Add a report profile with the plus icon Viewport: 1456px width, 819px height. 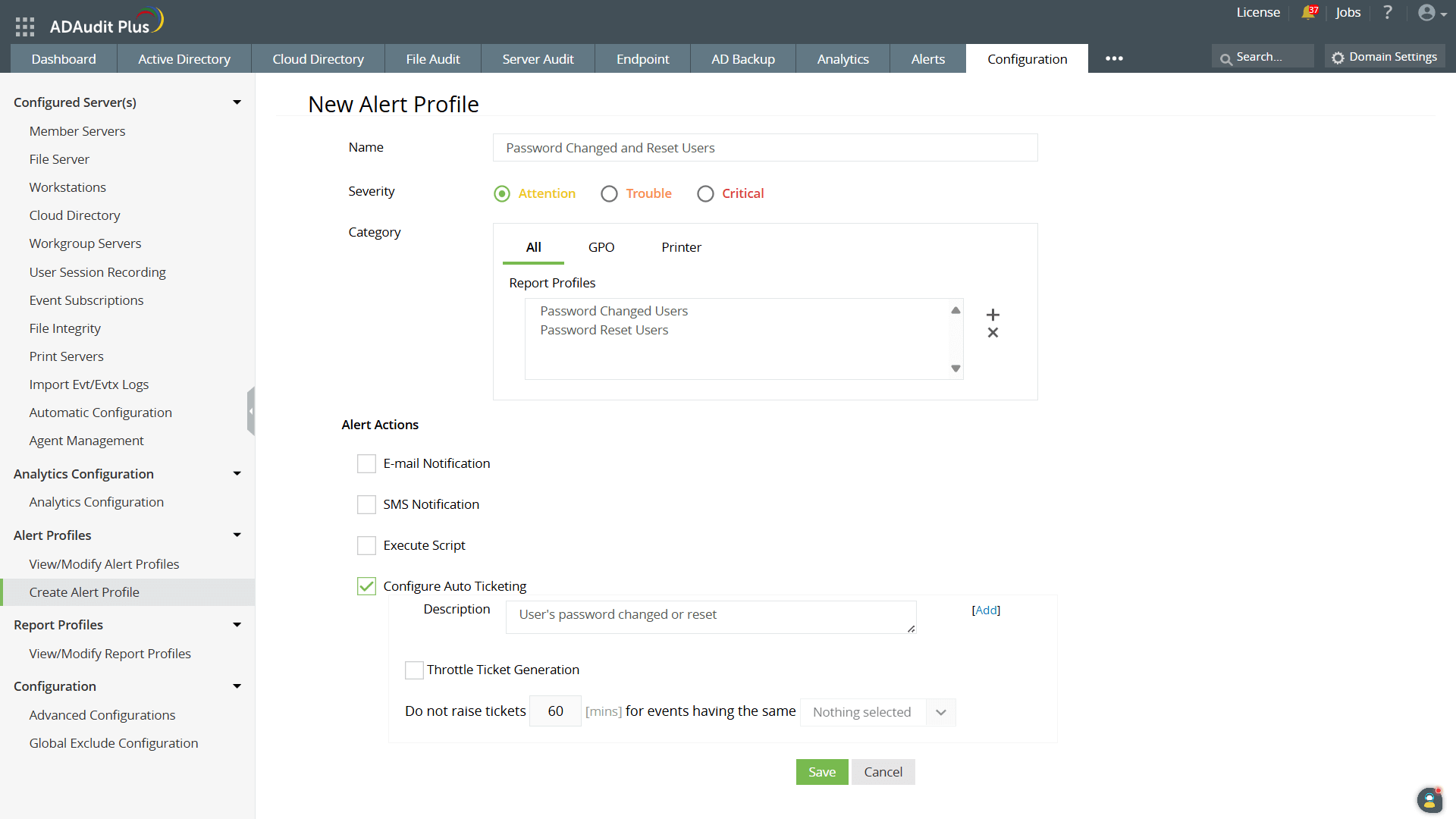pos(993,313)
